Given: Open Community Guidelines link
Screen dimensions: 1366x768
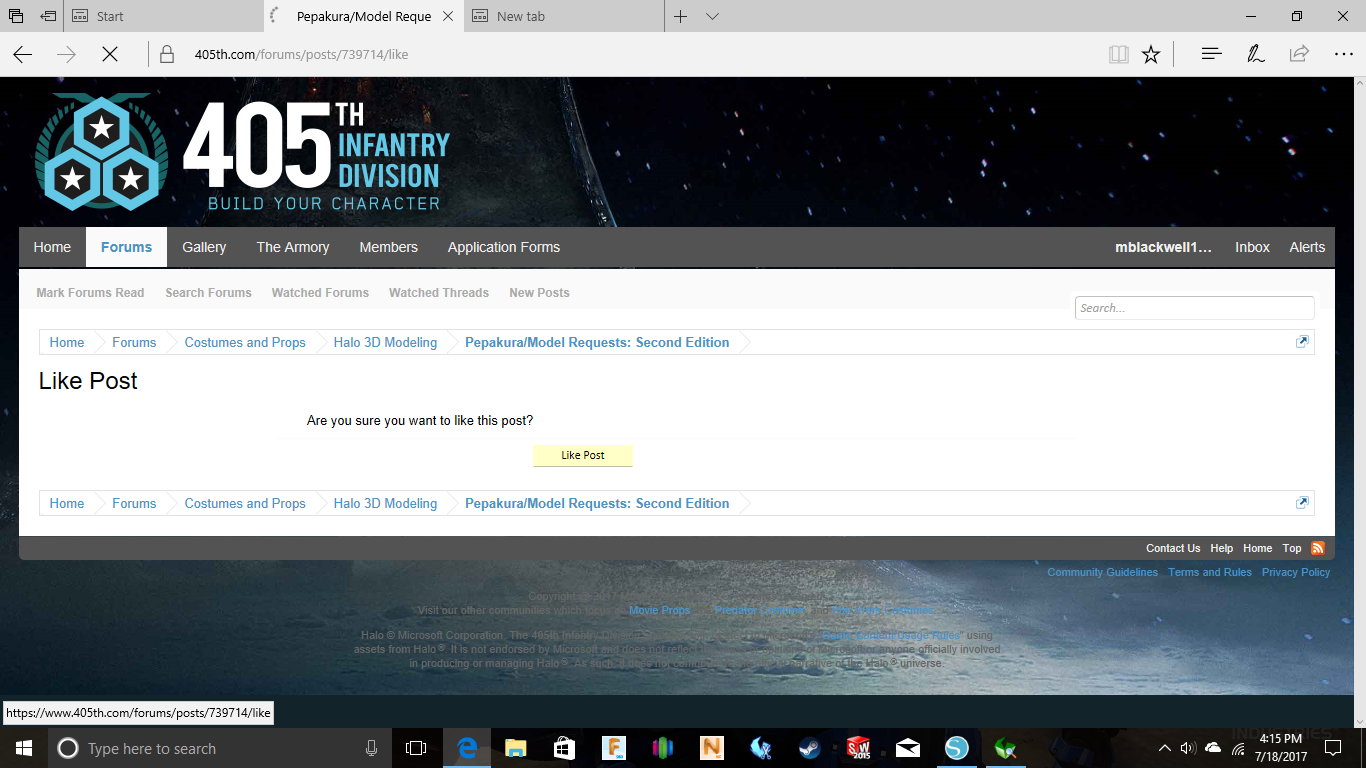Looking at the screenshot, I should pyautogui.click(x=1102, y=572).
